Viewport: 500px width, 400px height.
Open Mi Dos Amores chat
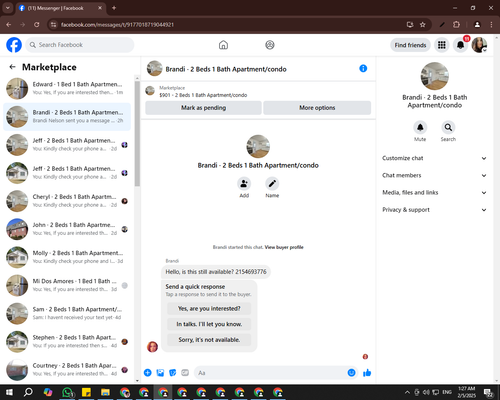pos(67,285)
